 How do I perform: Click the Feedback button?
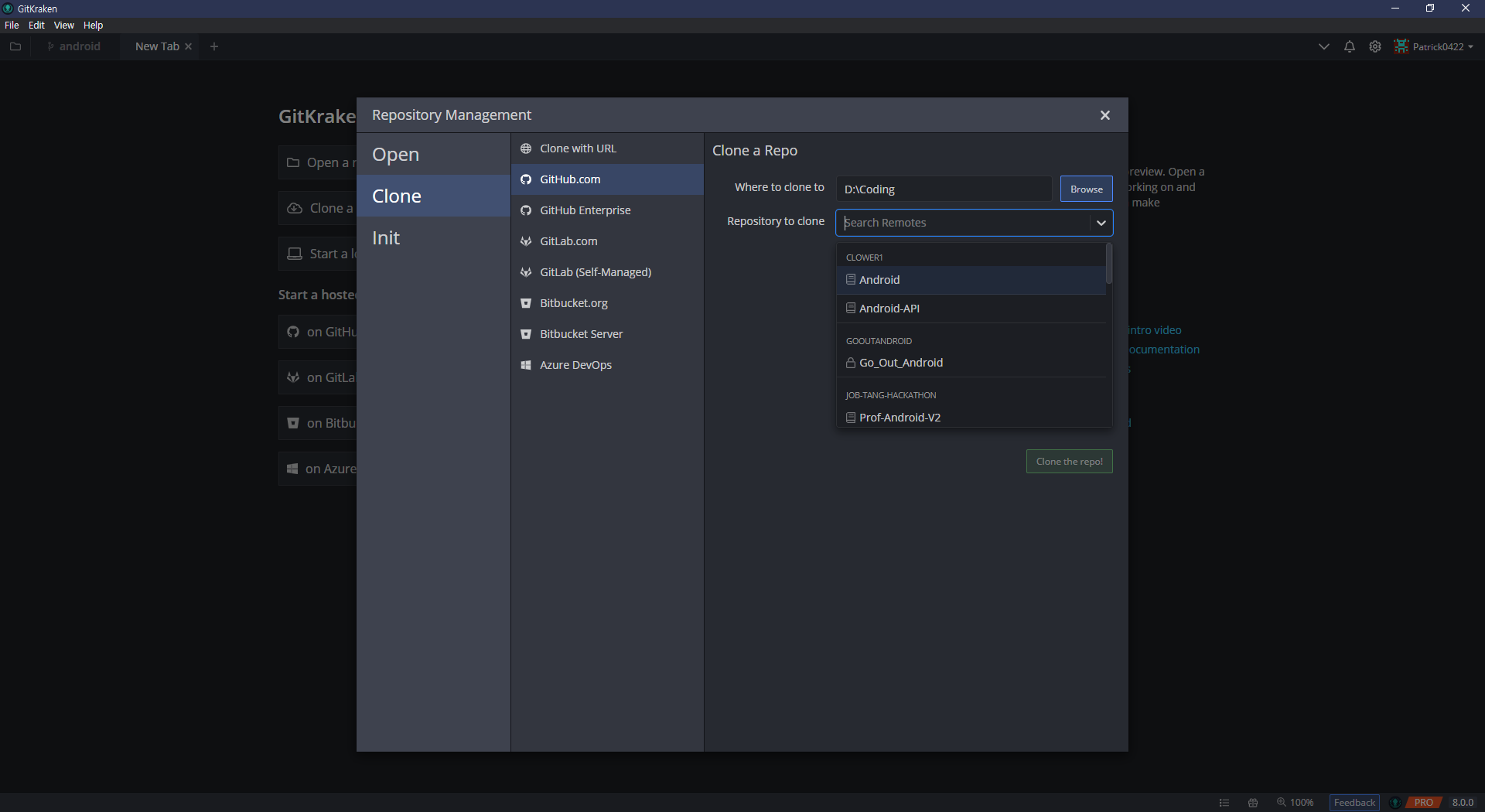1354,803
